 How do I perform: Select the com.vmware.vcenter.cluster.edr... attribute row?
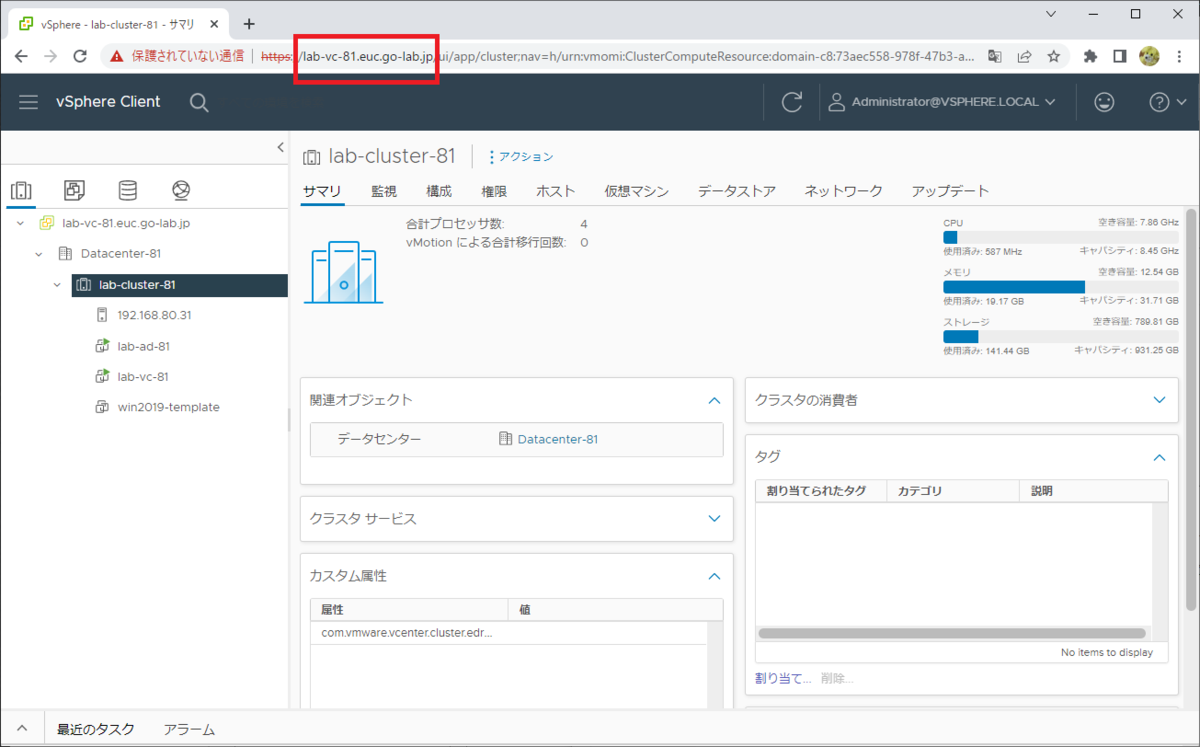[x=508, y=633]
